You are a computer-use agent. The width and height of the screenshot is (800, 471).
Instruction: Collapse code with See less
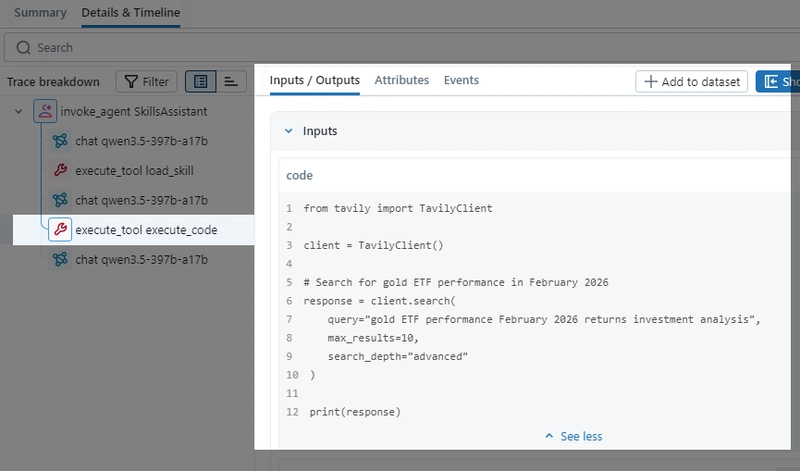(573, 436)
